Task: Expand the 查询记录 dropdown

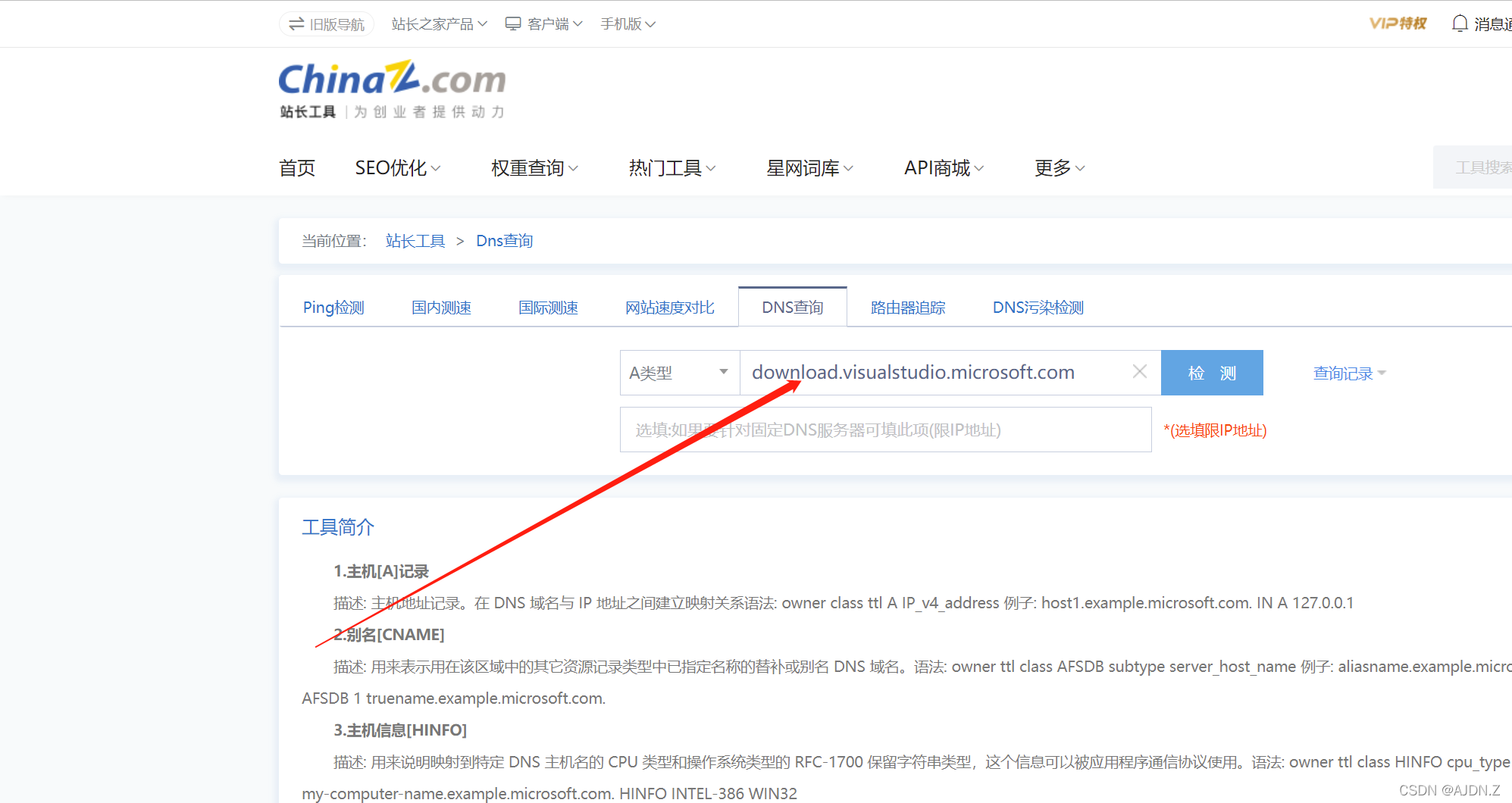Action: pyautogui.click(x=1348, y=372)
